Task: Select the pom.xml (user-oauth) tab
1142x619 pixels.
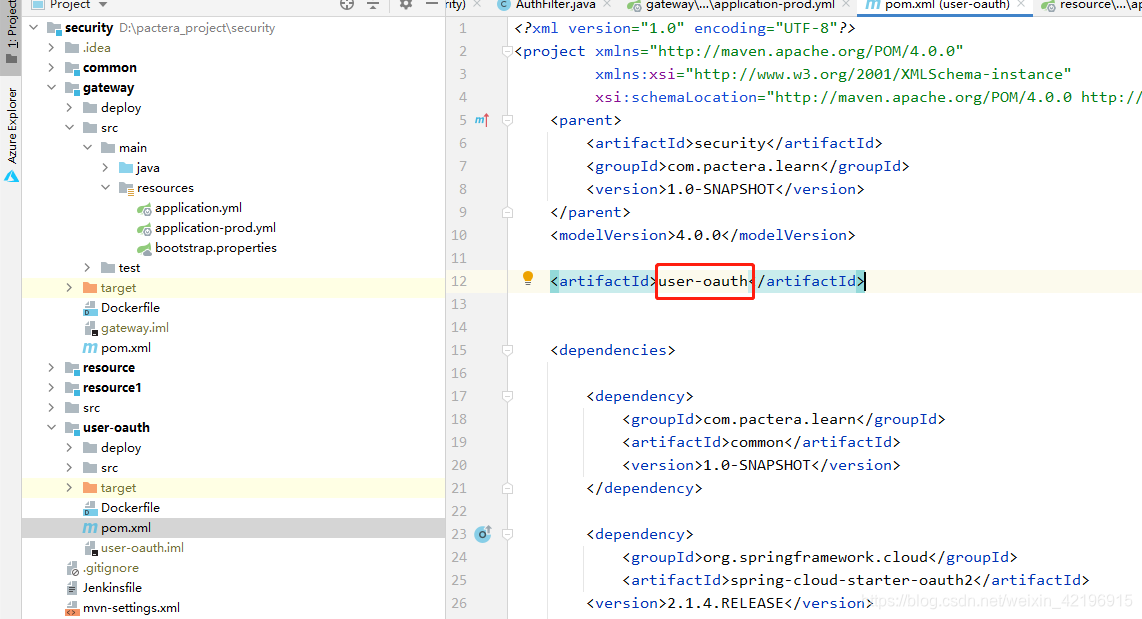Action: [x=947, y=5]
